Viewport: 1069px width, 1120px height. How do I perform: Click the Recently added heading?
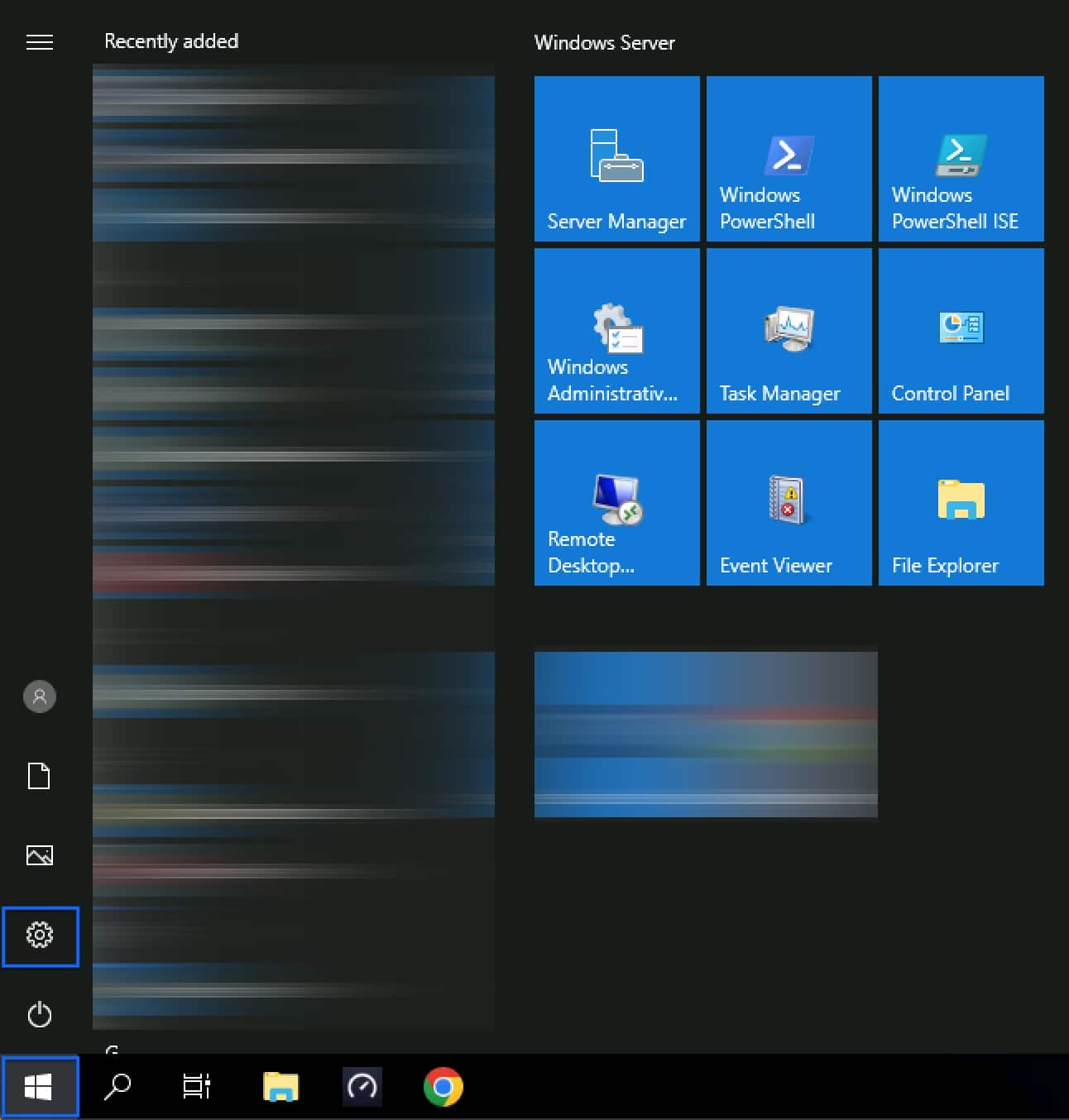click(171, 41)
